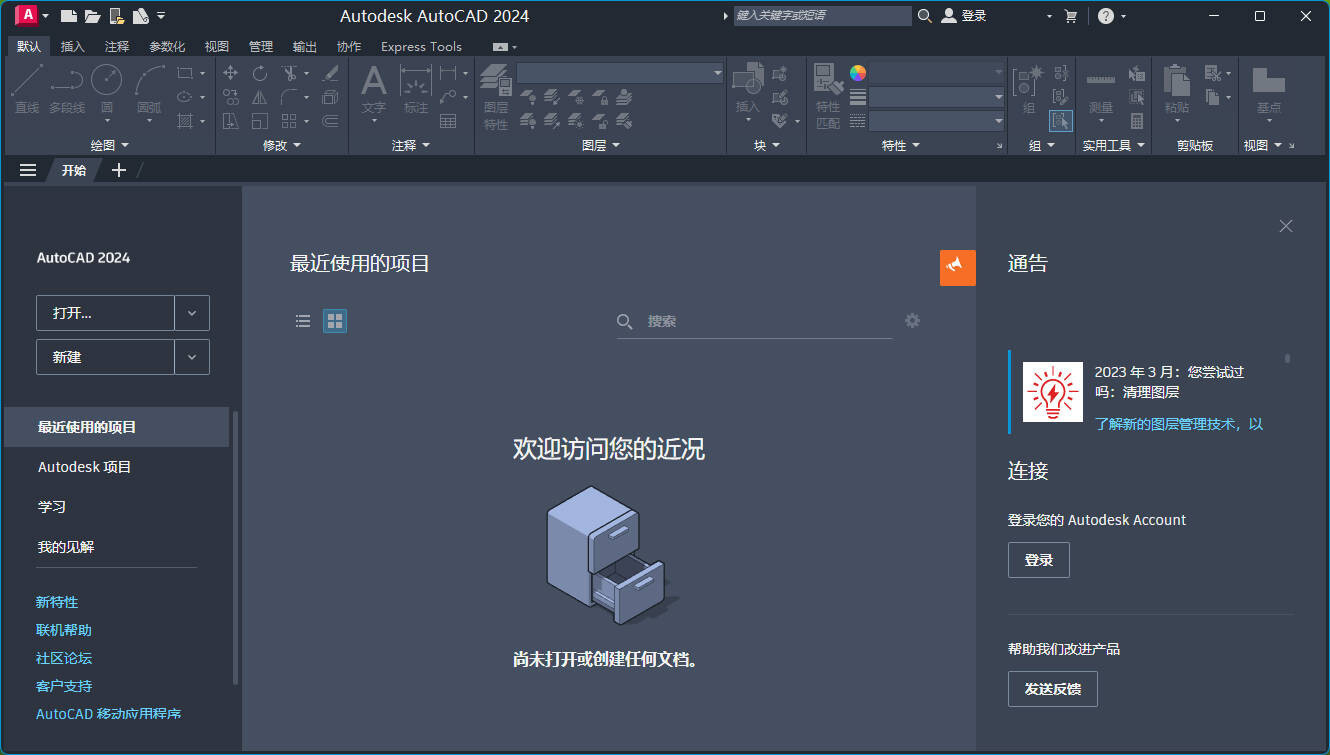Screen dimensions: 1330x755
Task: Open the What's New (新特性) link
Action: coord(57,602)
